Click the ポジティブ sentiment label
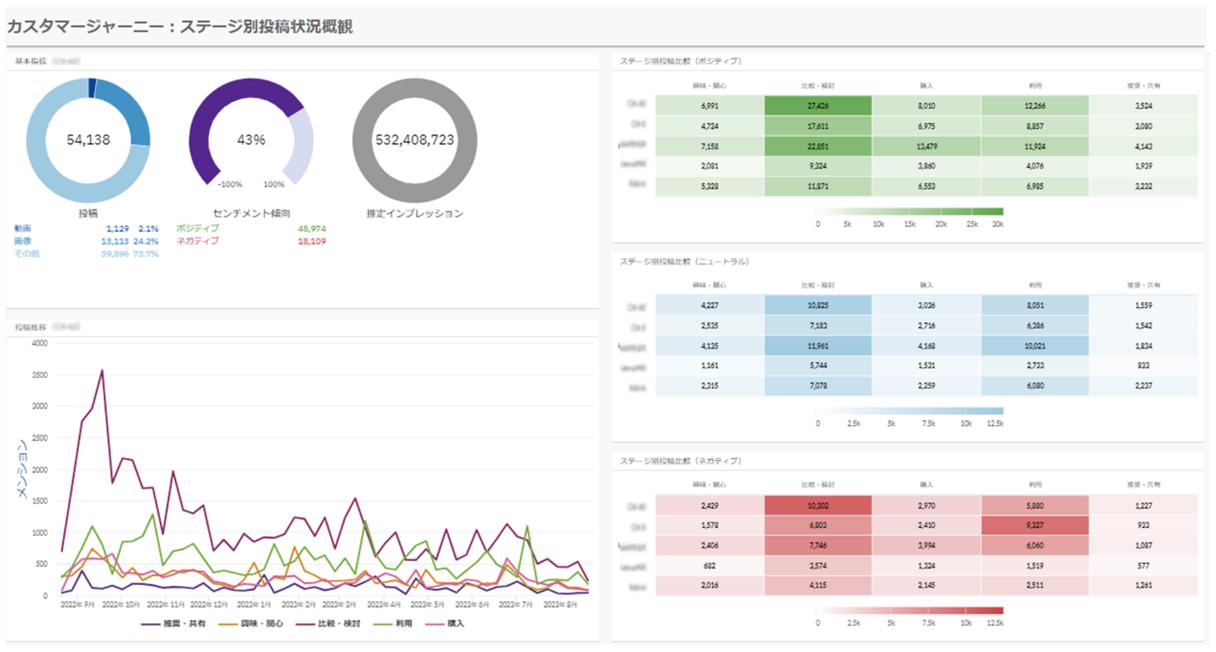Viewport: 1216px width, 652px height. 197,229
